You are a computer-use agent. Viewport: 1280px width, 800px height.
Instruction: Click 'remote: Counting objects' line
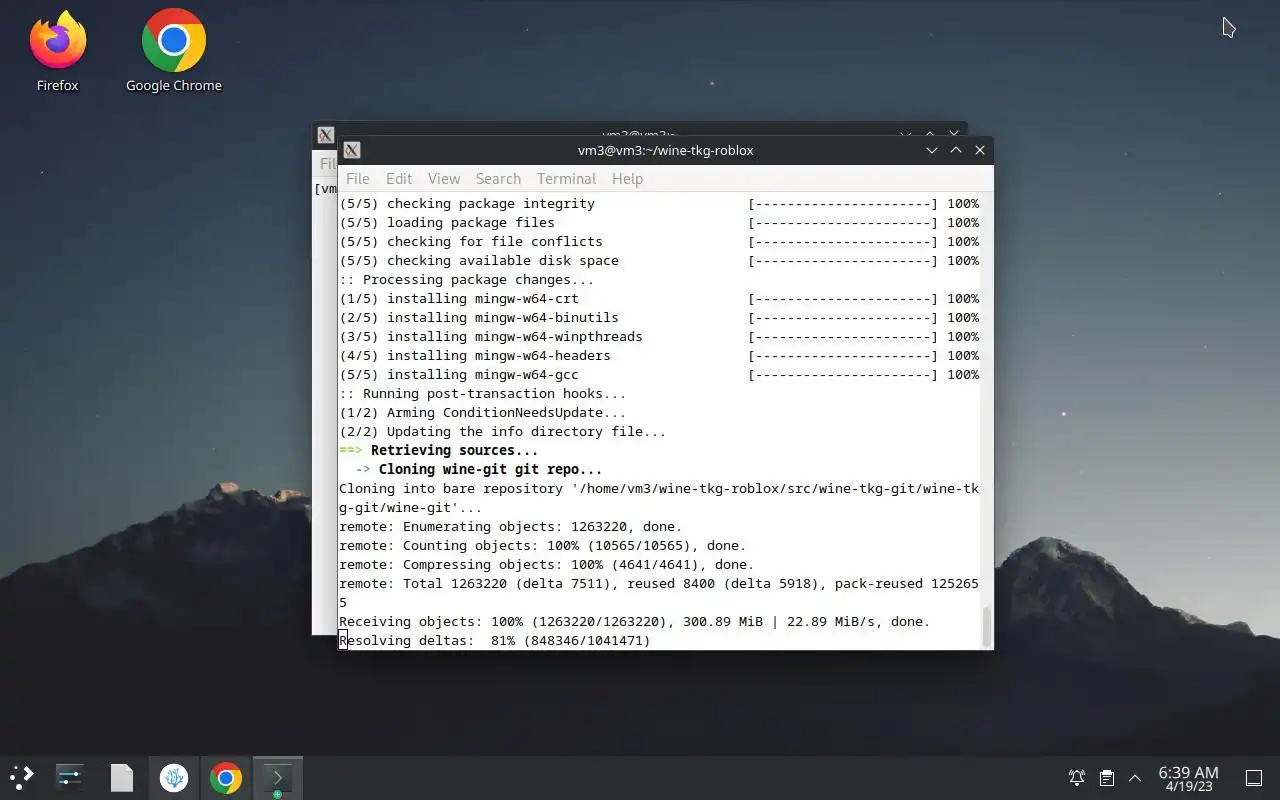[542, 545]
